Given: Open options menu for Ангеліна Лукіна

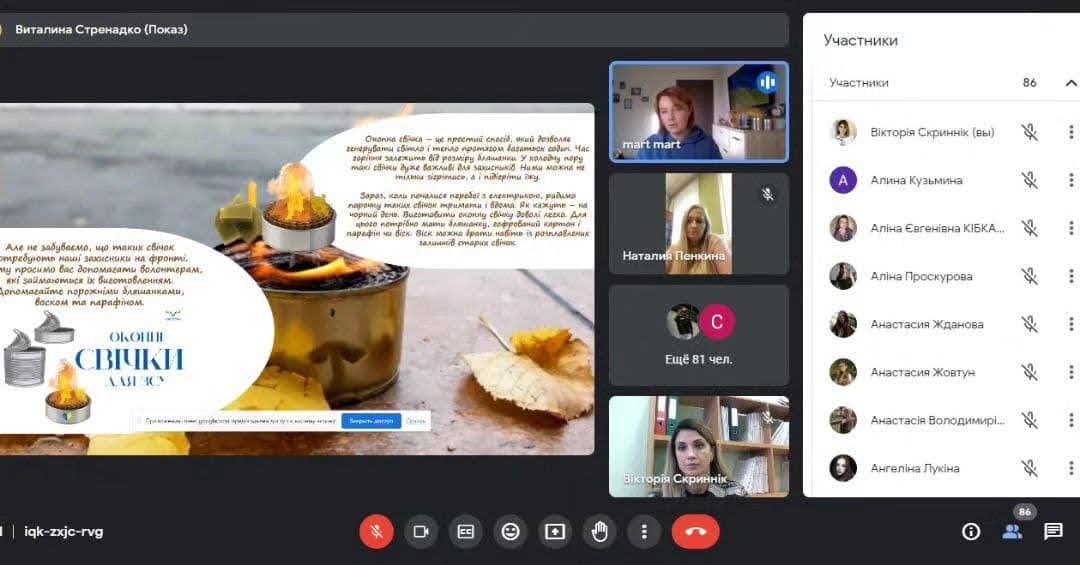Looking at the screenshot, I should [x=1071, y=468].
